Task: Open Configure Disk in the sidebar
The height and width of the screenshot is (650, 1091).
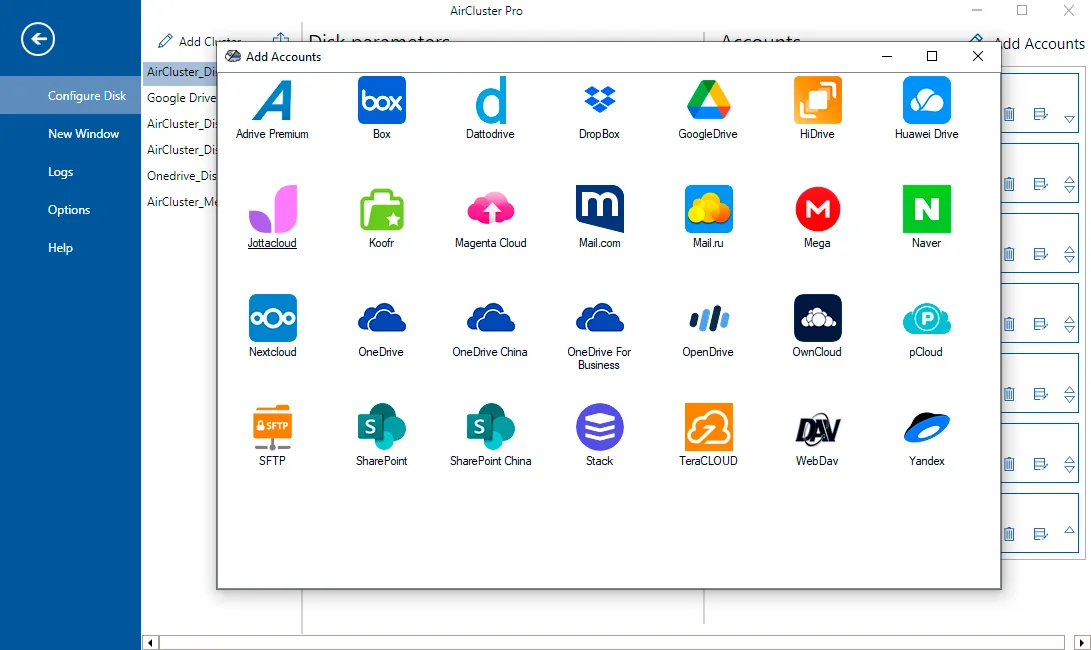Action: [x=70, y=95]
